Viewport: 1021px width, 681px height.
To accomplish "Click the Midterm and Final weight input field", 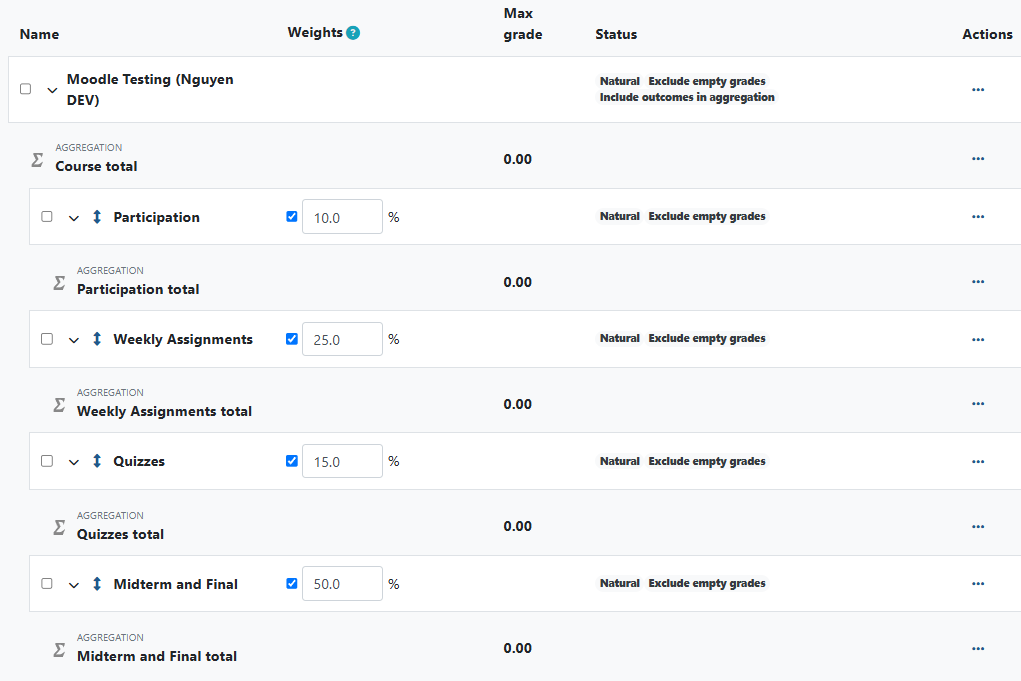I will 342,583.
